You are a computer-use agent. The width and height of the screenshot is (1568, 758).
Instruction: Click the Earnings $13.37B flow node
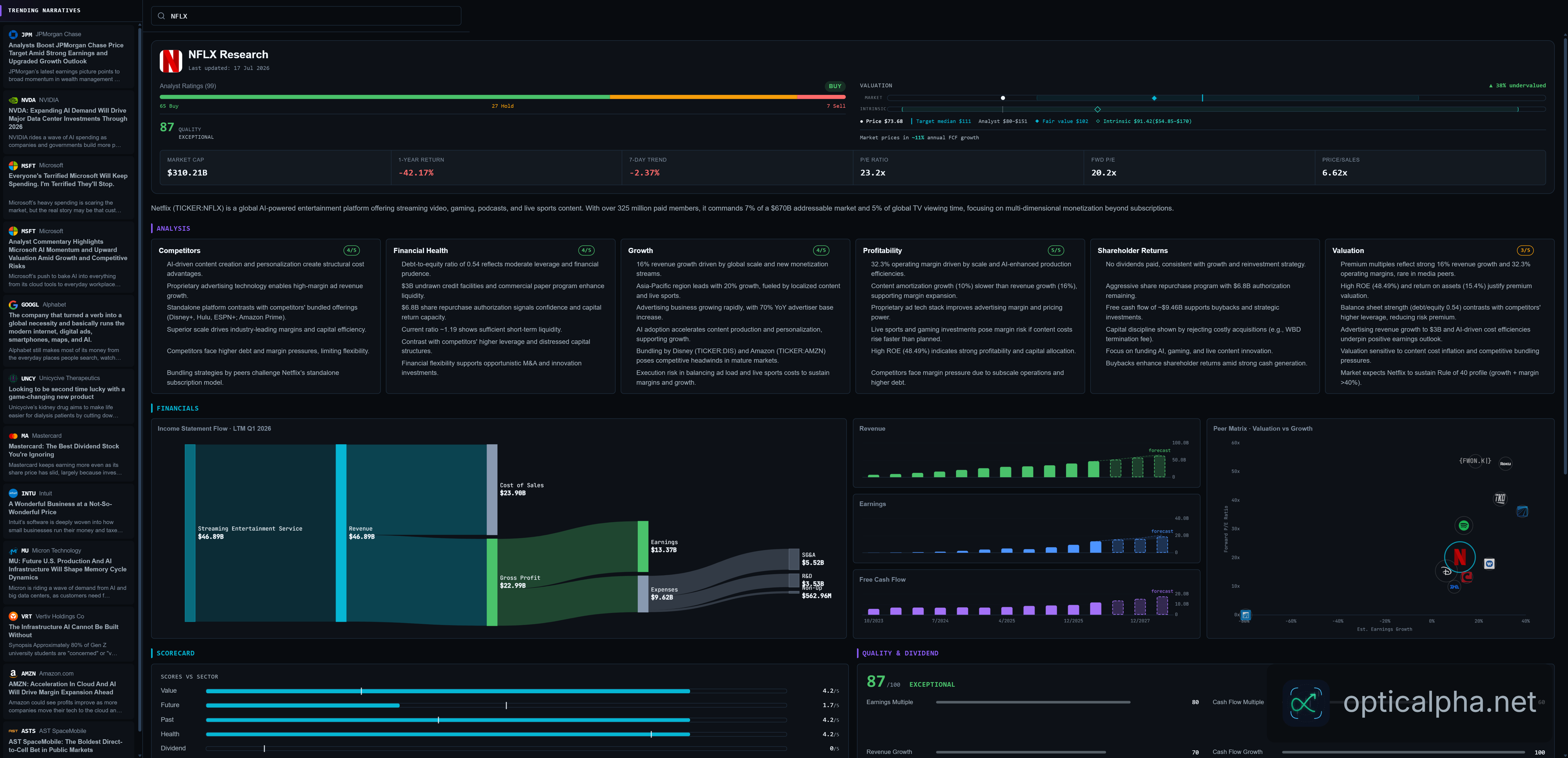click(x=643, y=546)
